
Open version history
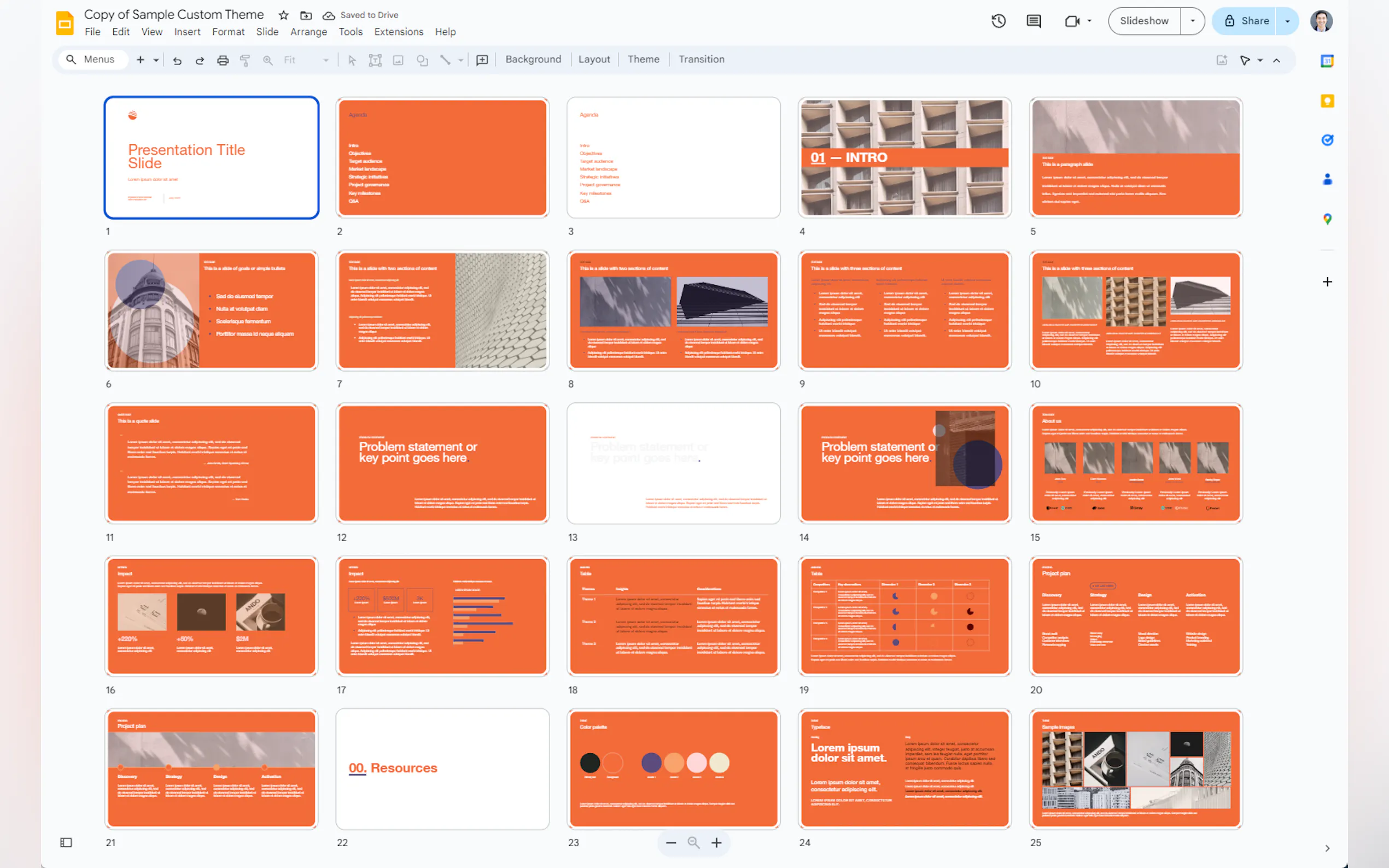(x=999, y=21)
